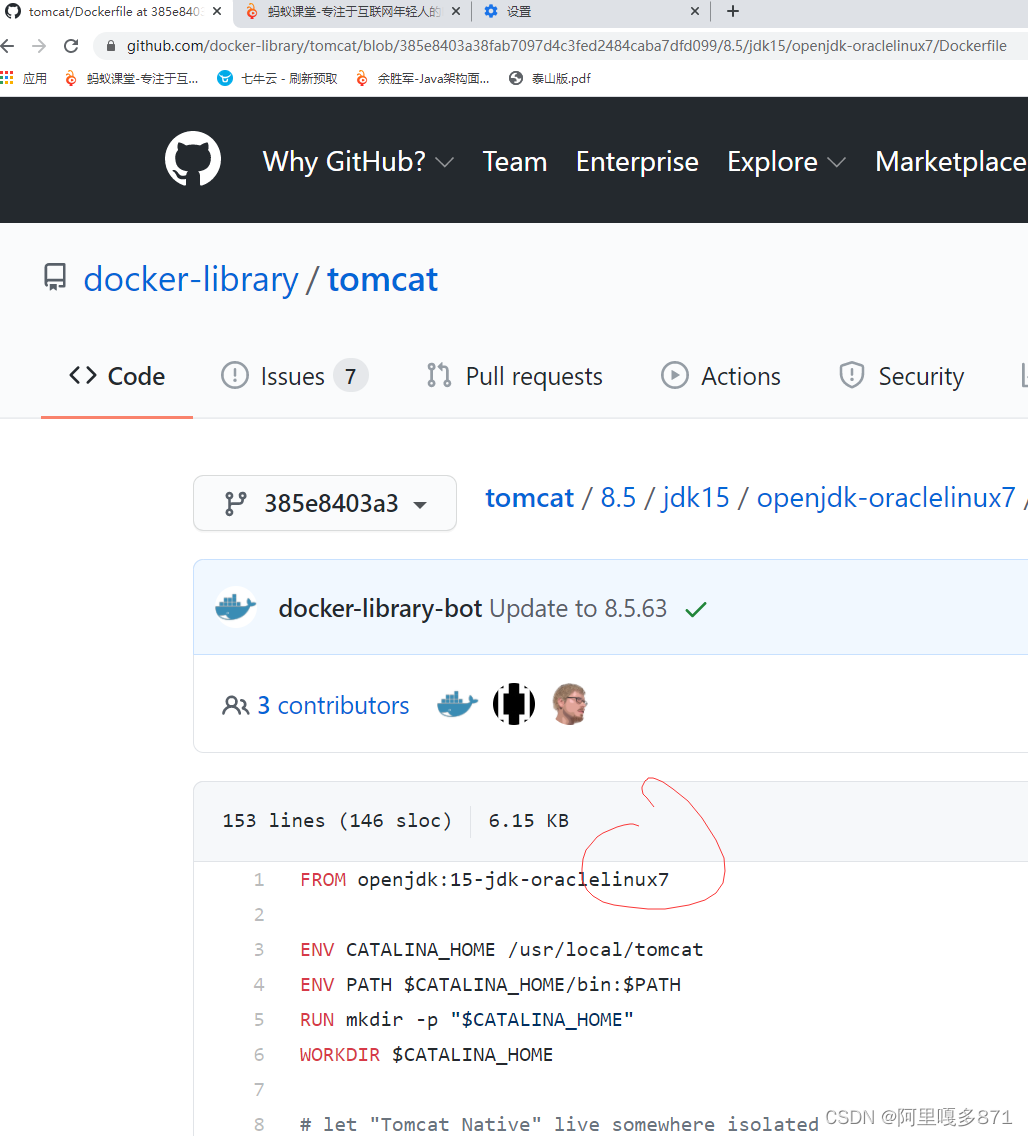This screenshot has height=1136, width=1028.
Task: Open the tomcat breadcrumb root link
Action: click(529, 498)
